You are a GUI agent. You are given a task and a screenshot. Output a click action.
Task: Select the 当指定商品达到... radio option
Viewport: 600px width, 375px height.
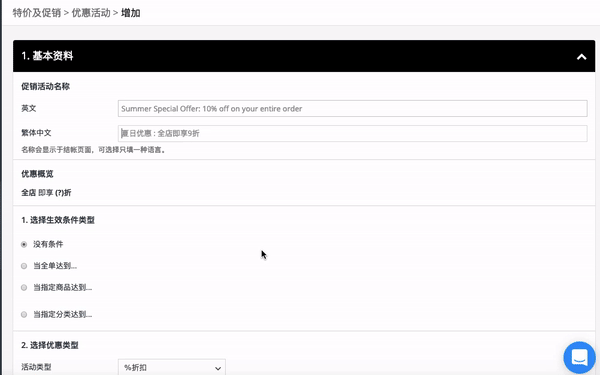[x=24, y=287]
